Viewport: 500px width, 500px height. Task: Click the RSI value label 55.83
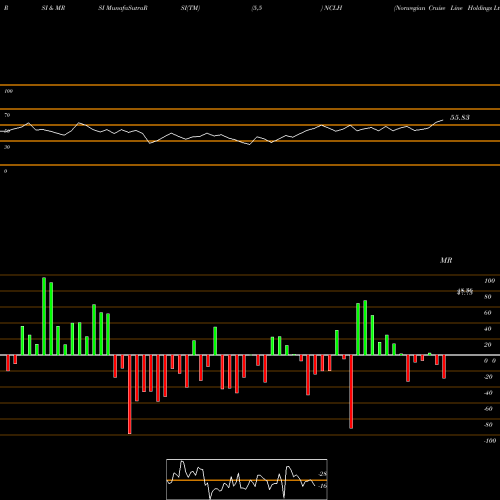[x=460, y=117]
